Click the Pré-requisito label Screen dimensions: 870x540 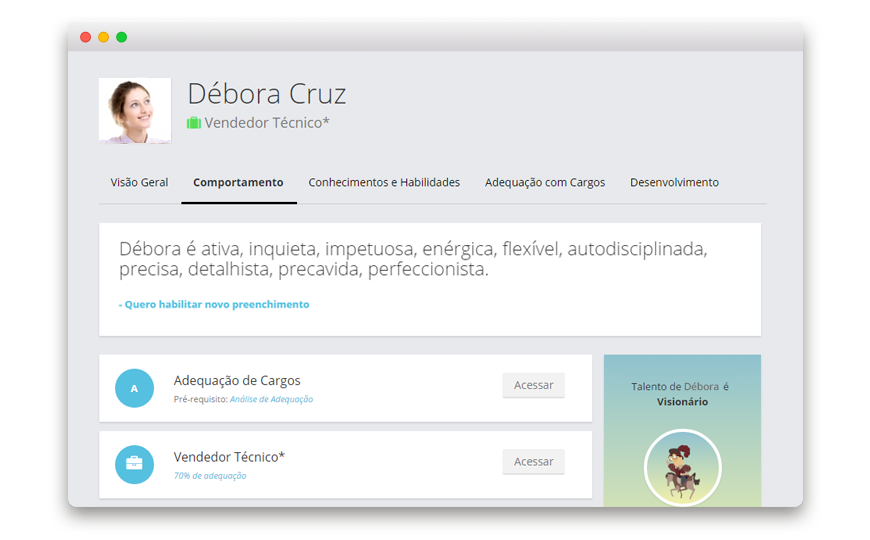click(200, 399)
